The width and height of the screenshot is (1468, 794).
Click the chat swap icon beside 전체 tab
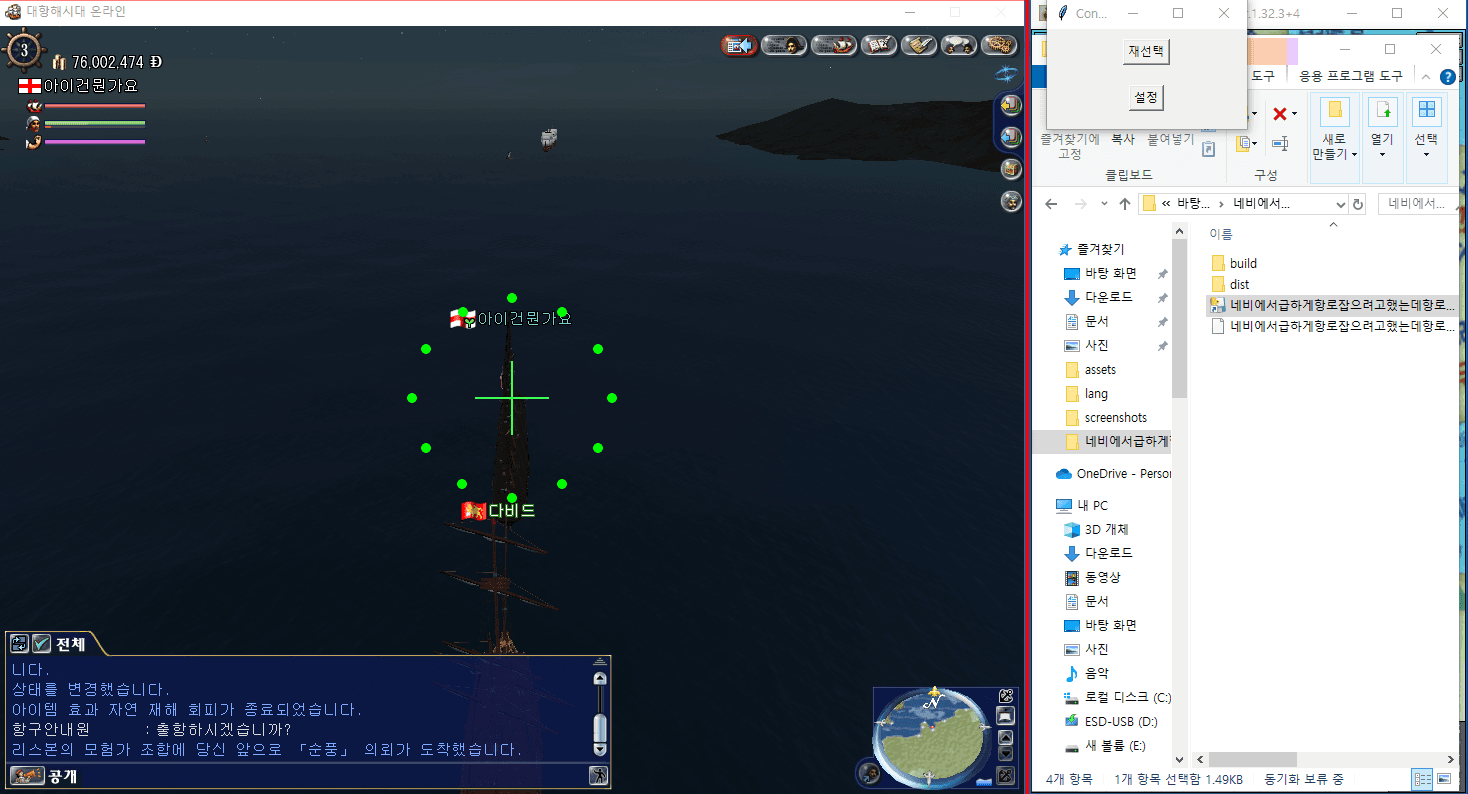[x=20, y=644]
